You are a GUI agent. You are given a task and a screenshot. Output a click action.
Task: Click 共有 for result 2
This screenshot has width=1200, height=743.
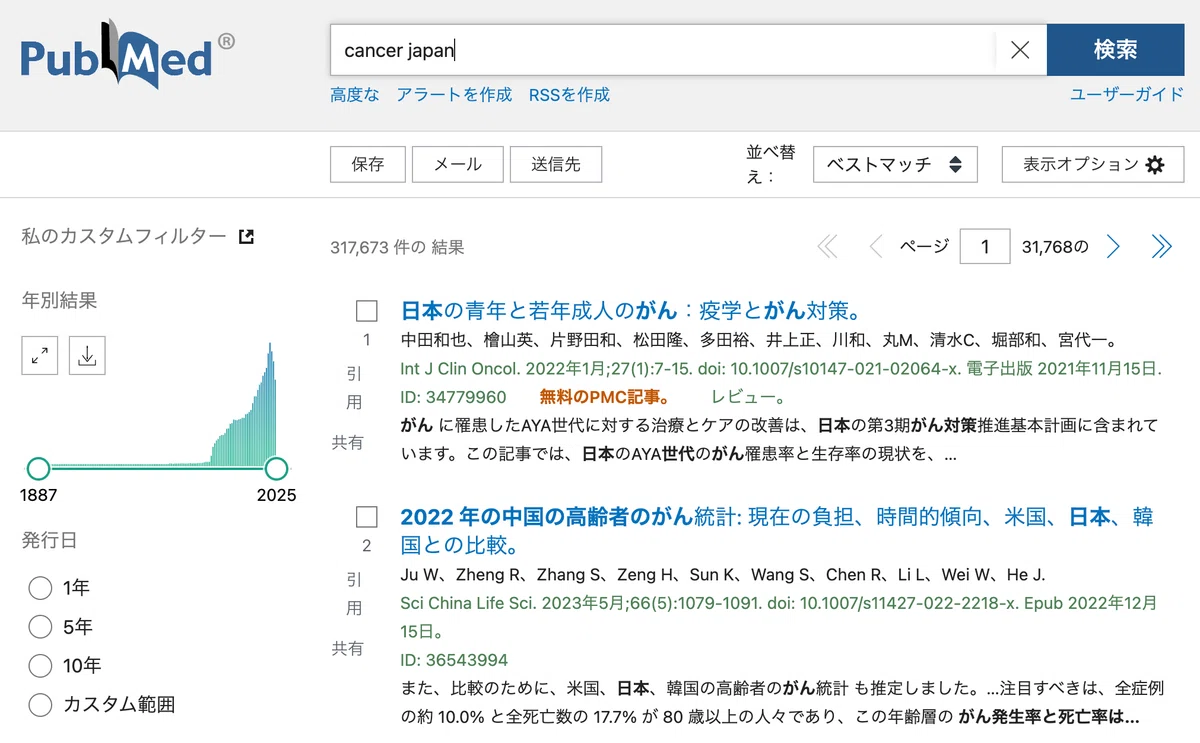pos(348,648)
